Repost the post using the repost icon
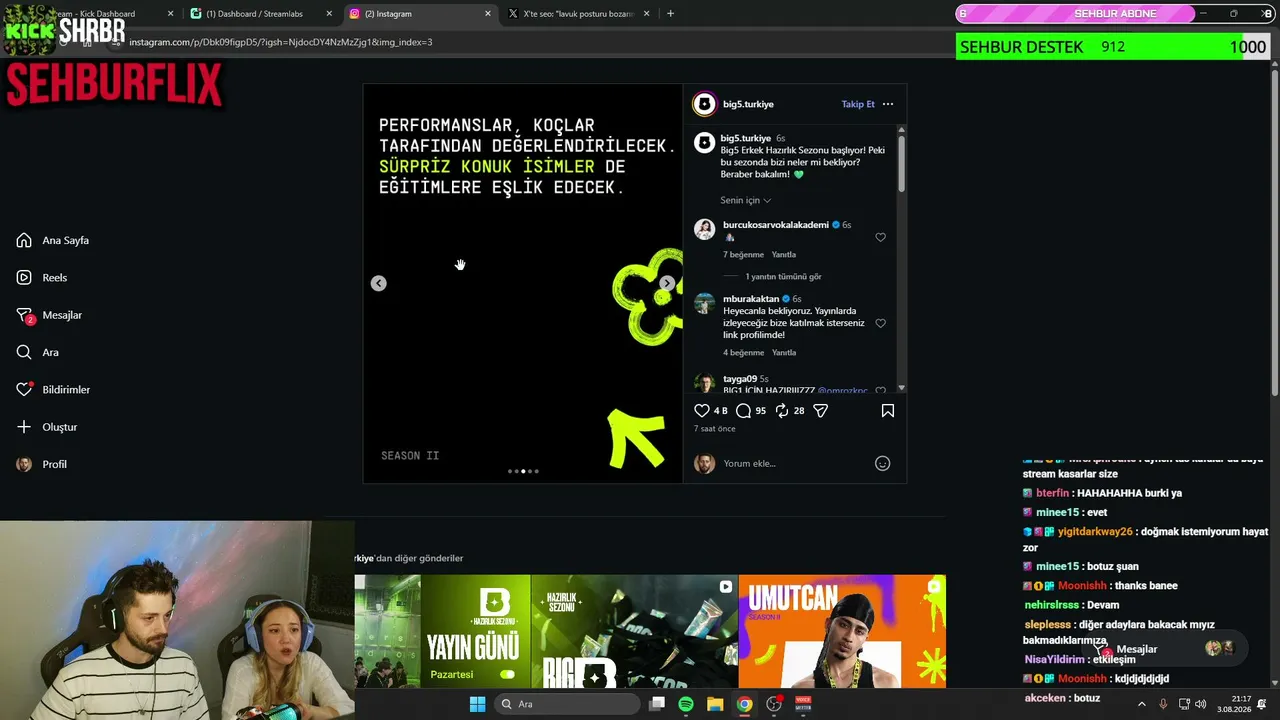 (x=782, y=410)
